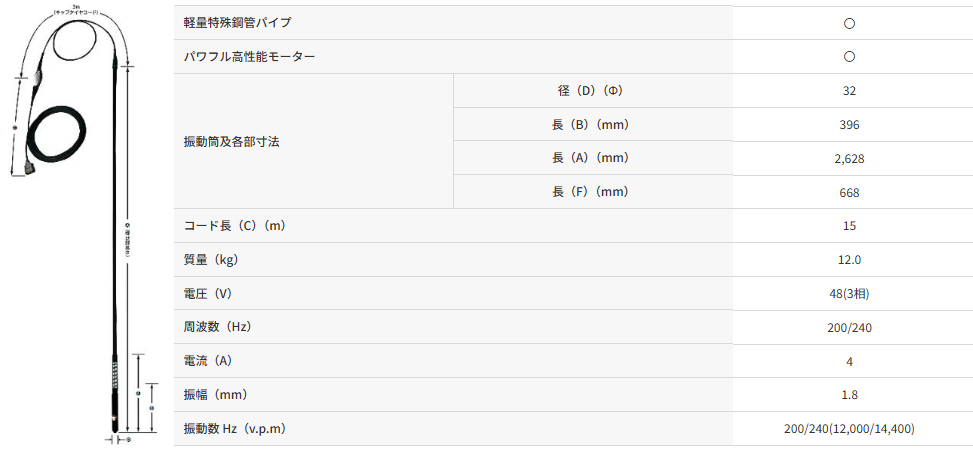Click the コード長（C）（m） row label
Image resolution: width=973 pixels, height=454 pixels.
coord(235,226)
